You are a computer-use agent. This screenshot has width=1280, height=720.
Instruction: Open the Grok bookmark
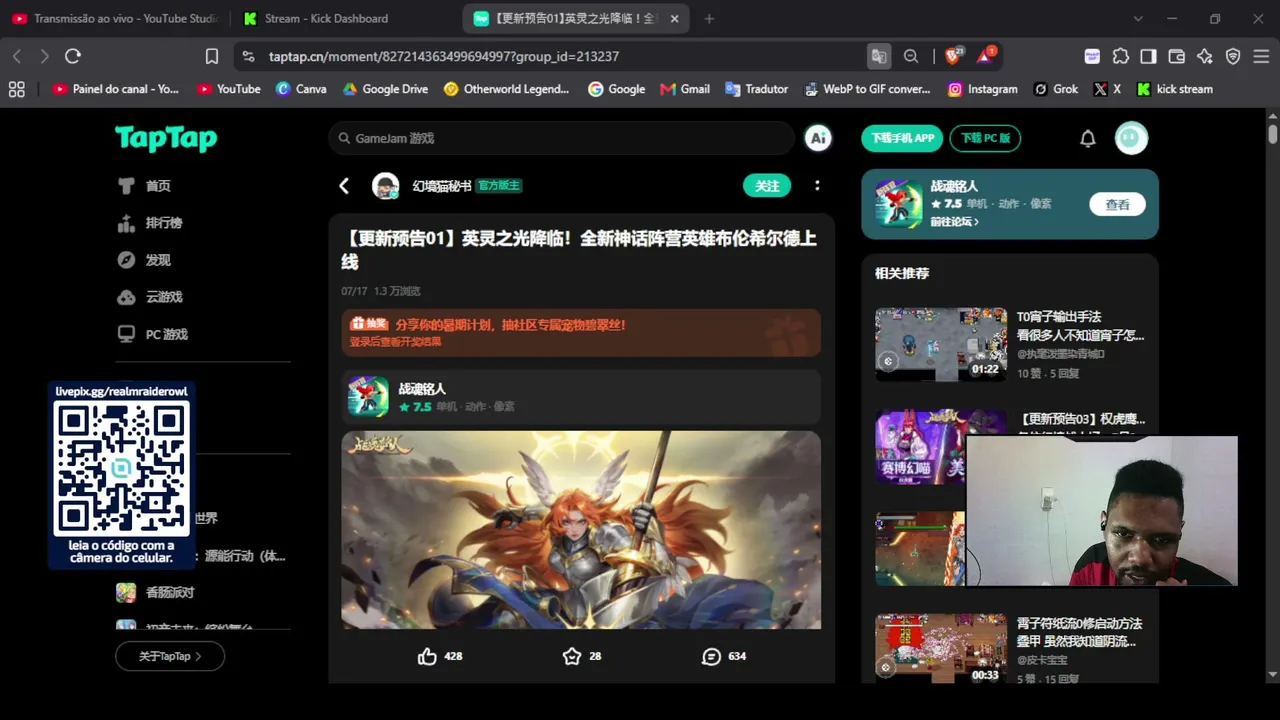point(1056,89)
